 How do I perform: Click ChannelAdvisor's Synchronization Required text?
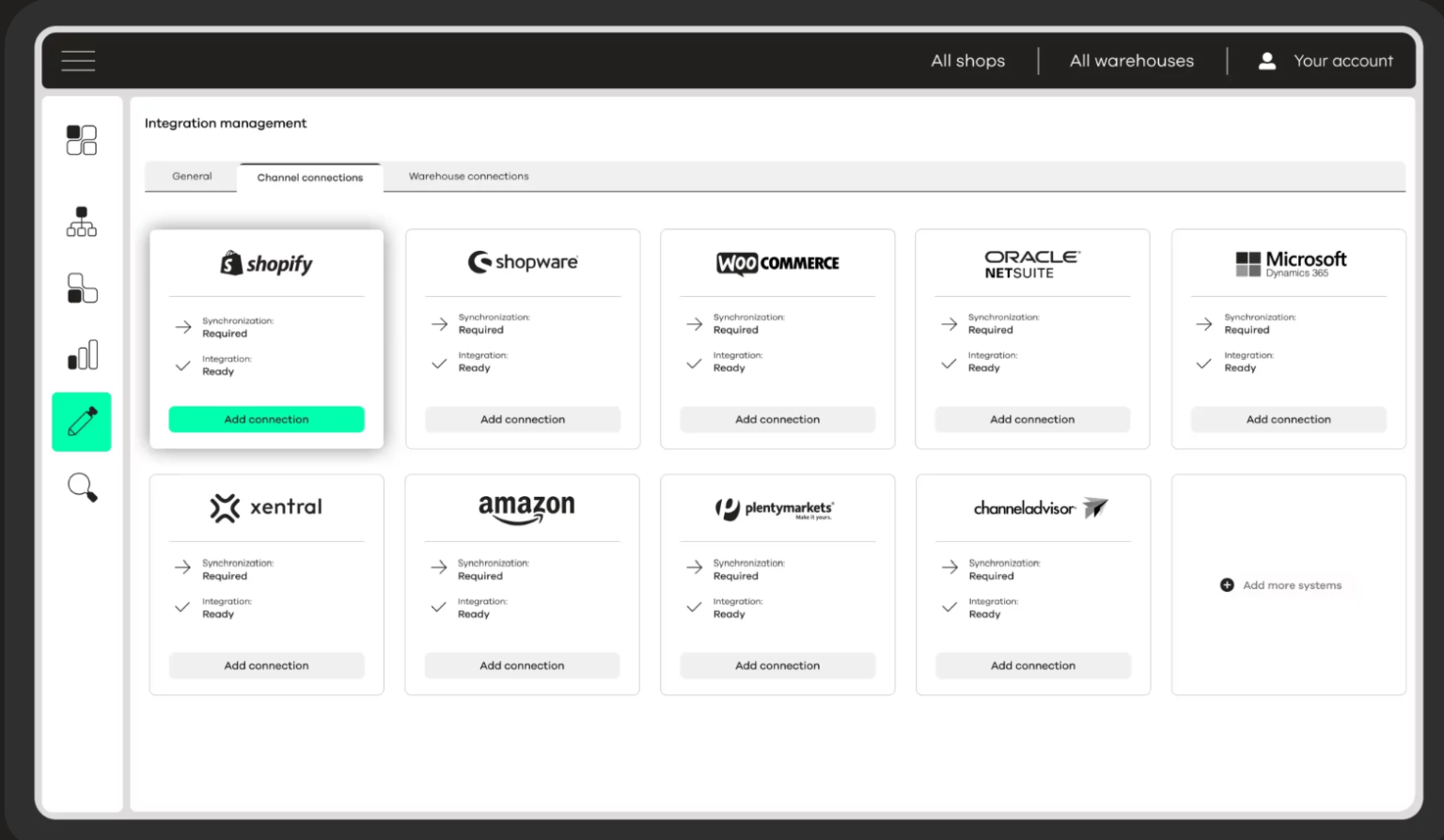click(1005, 569)
